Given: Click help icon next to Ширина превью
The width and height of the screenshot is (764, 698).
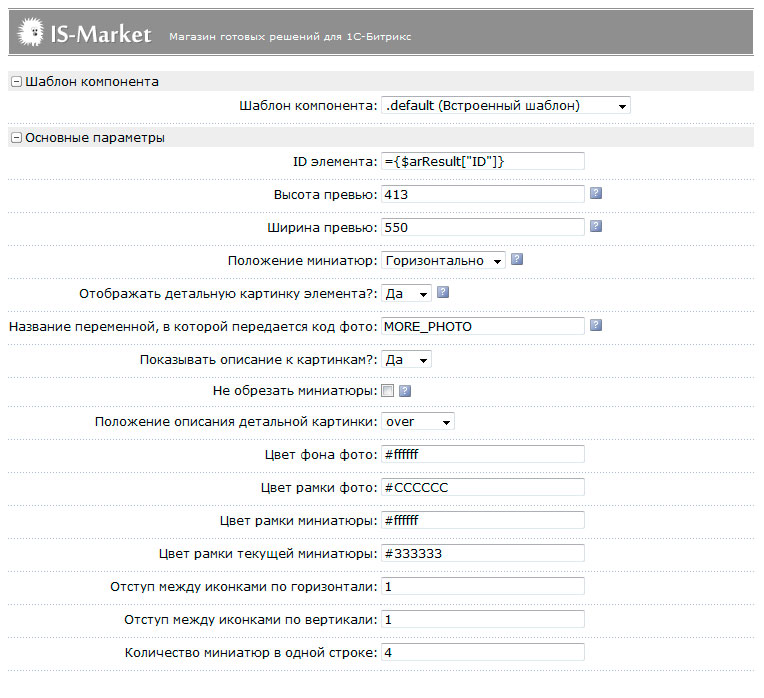Looking at the screenshot, I should coord(596,227).
